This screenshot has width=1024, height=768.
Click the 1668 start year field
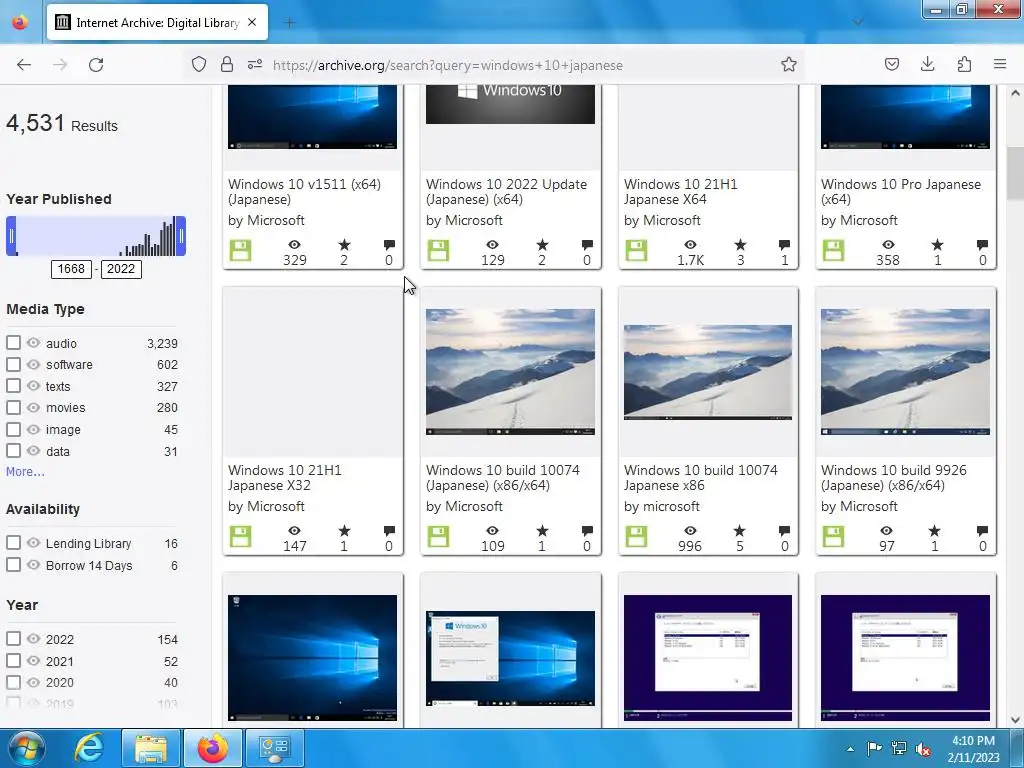point(71,269)
